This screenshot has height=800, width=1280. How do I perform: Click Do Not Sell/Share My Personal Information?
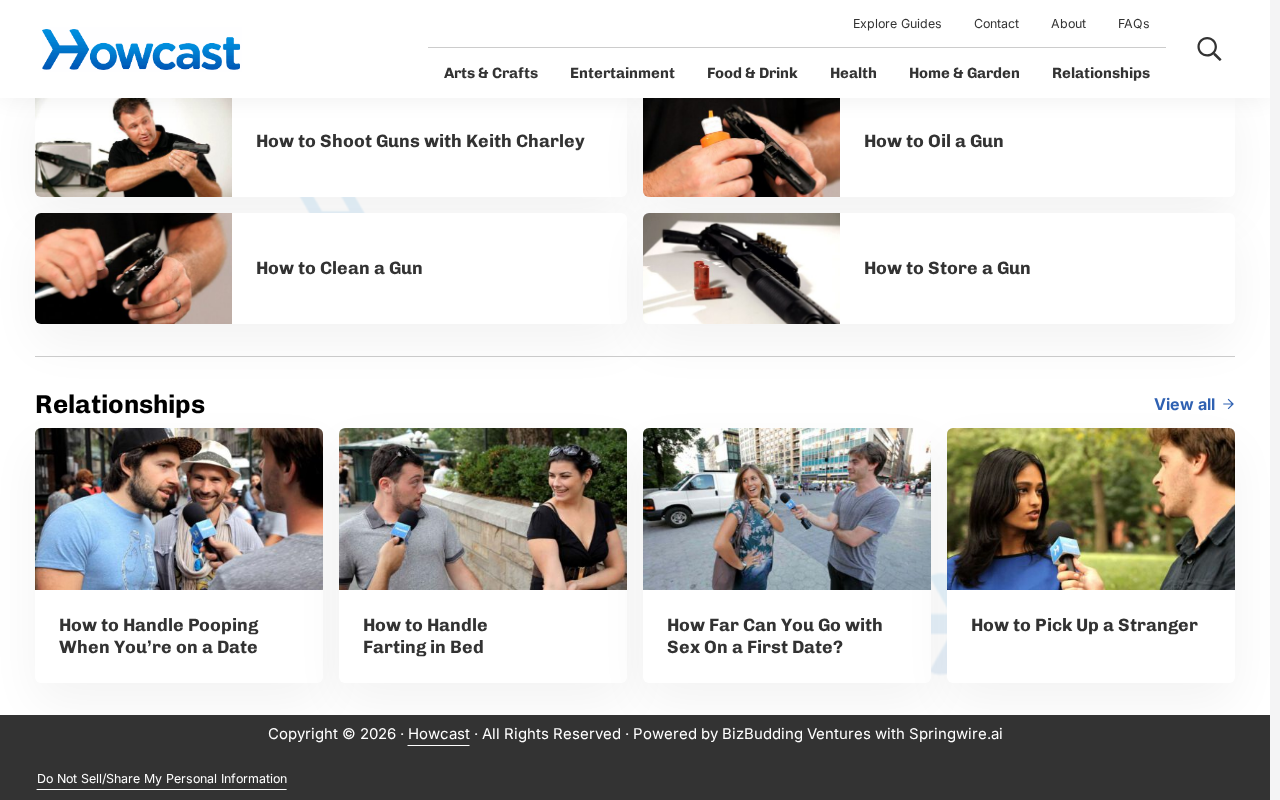coord(162,779)
